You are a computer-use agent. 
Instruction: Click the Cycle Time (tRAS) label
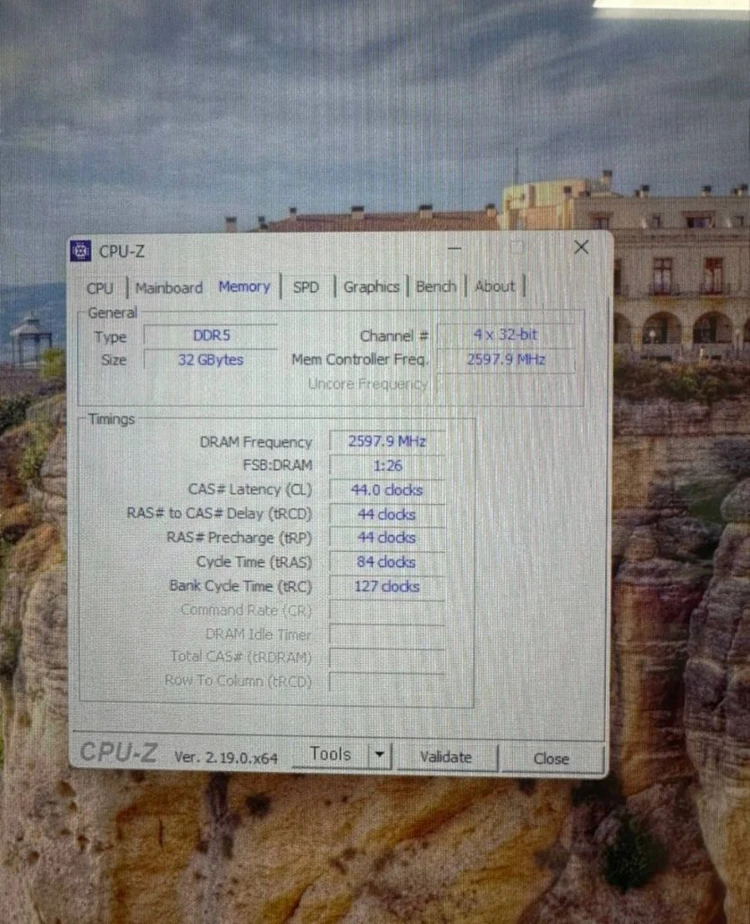click(254, 562)
